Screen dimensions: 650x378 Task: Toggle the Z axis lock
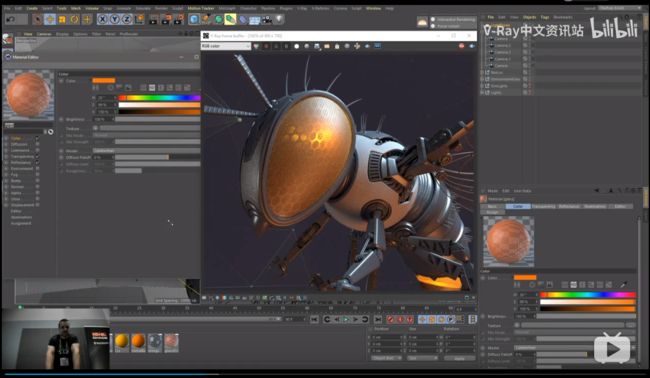pyautogui.click(x=127, y=19)
